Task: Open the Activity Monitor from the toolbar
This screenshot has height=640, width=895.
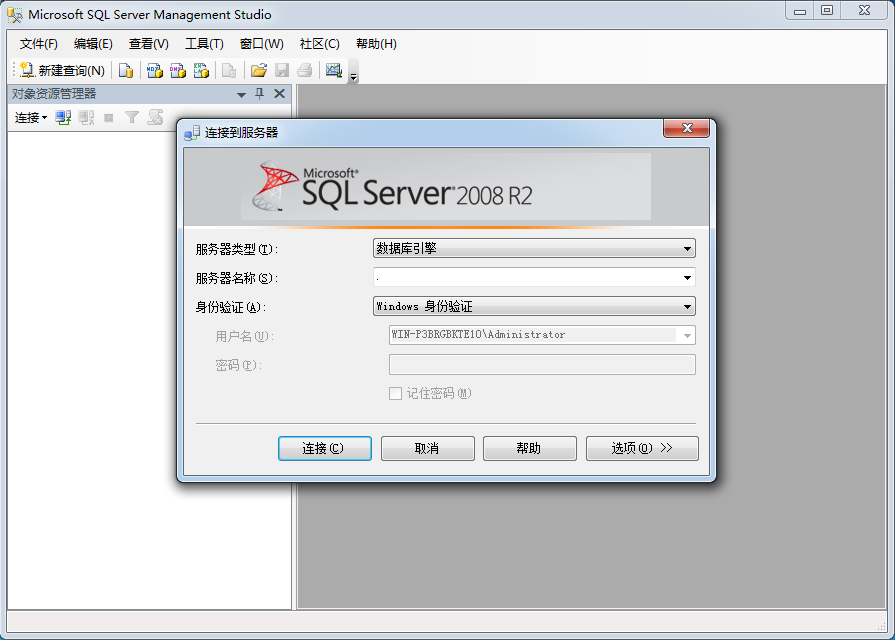Action: pos(334,70)
